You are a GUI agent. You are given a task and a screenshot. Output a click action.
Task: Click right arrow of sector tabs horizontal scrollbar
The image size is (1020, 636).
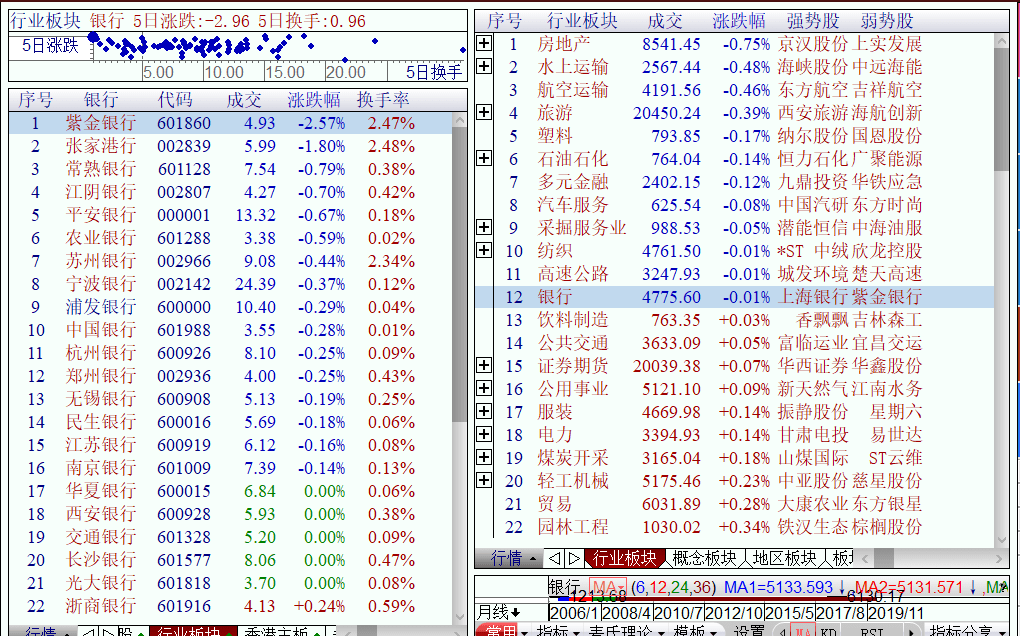coord(999,558)
